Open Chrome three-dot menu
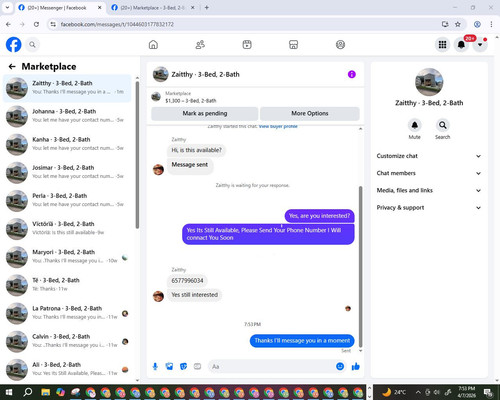This screenshot has width=500, height=400. pyautogui.click(x=491, y=24)
